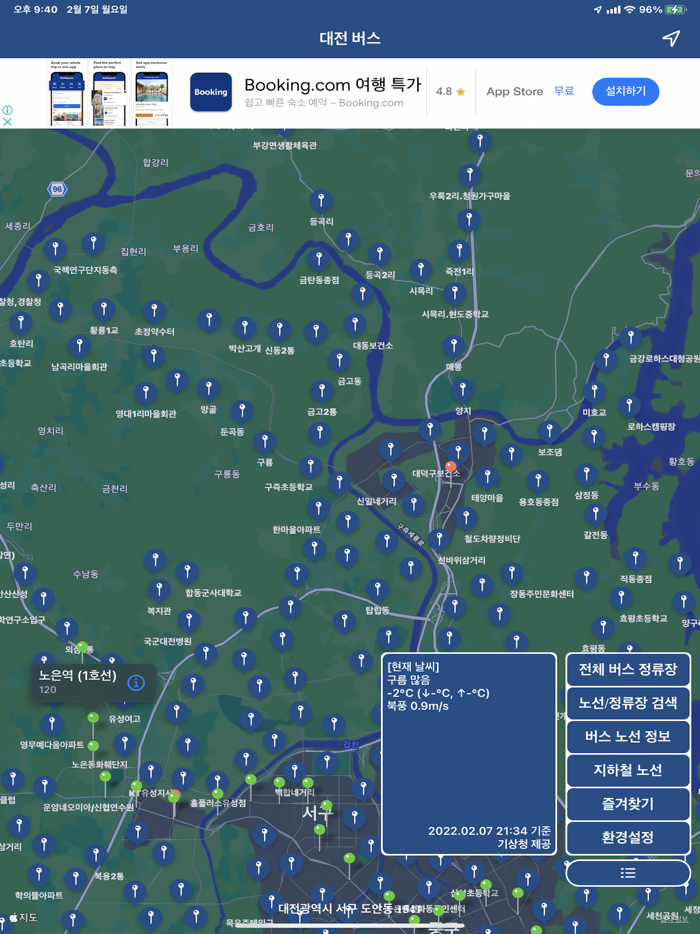
Task: Select the bus stop pin for 영대1리마을회관
Action: coord(145,394)
